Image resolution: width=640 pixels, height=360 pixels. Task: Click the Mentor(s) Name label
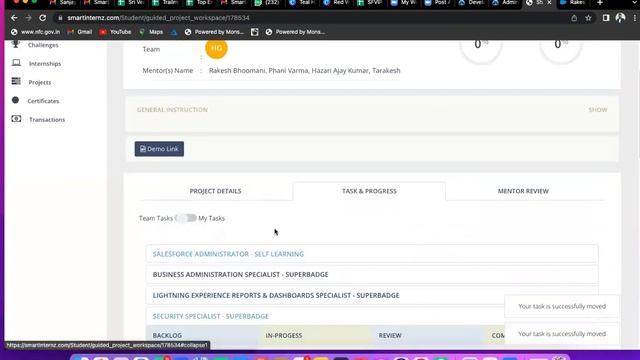[167, 71]
